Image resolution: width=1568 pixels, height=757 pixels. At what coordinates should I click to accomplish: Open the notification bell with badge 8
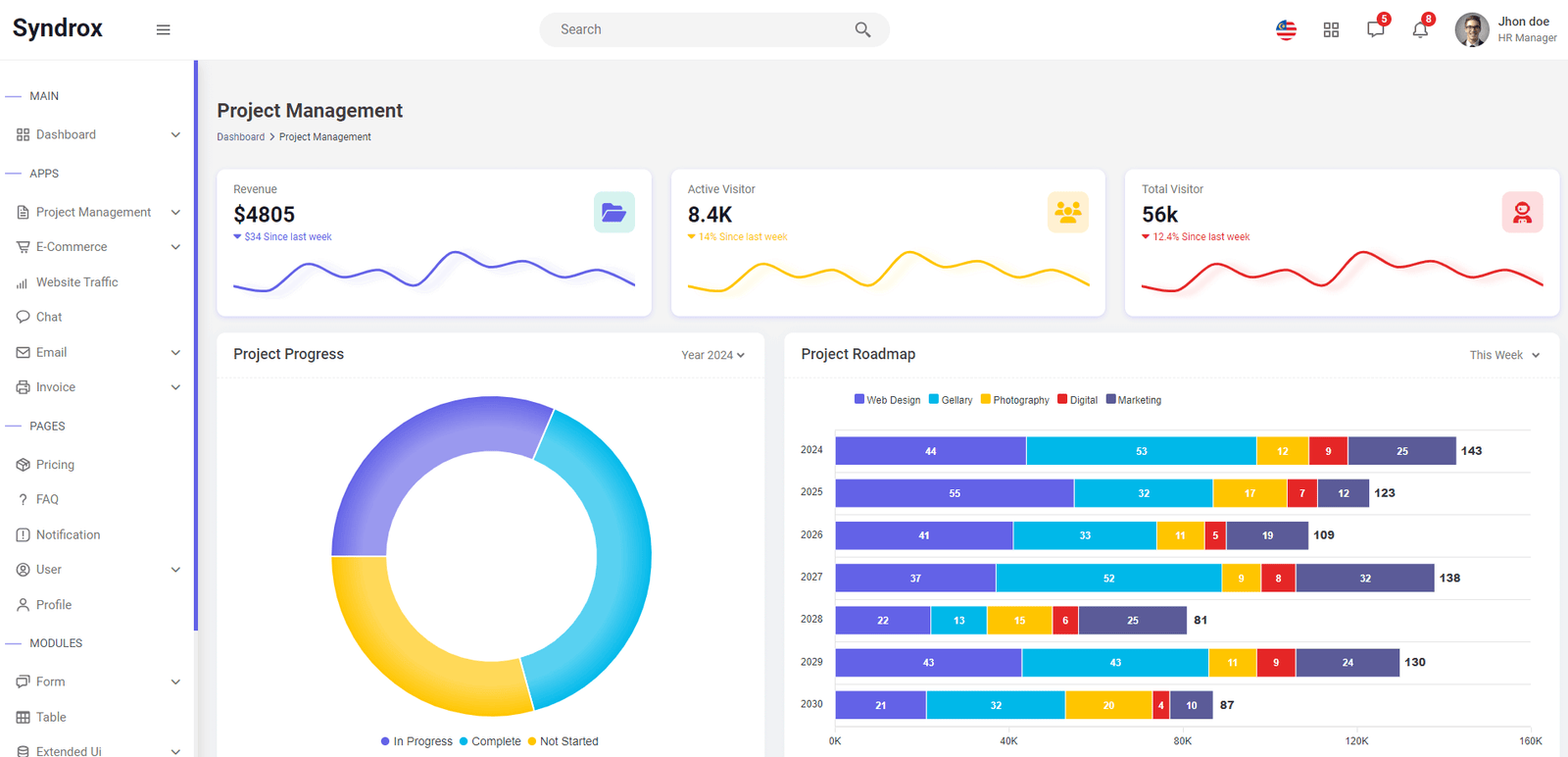[1420, 29]
